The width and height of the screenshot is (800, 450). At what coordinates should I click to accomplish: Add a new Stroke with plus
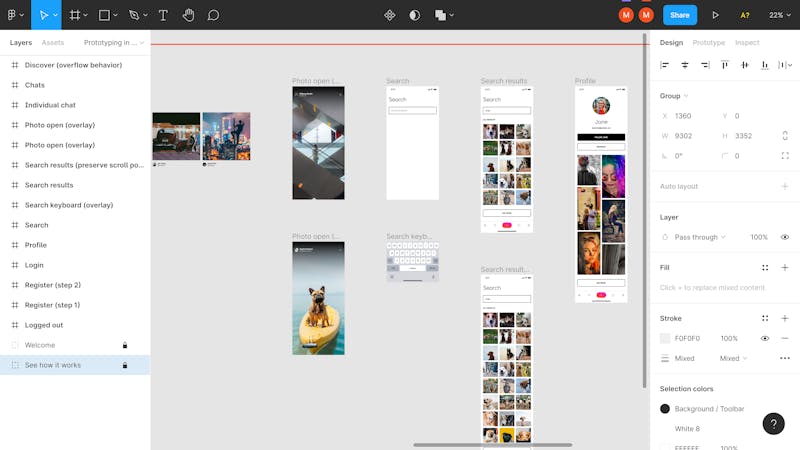(785, 318)
